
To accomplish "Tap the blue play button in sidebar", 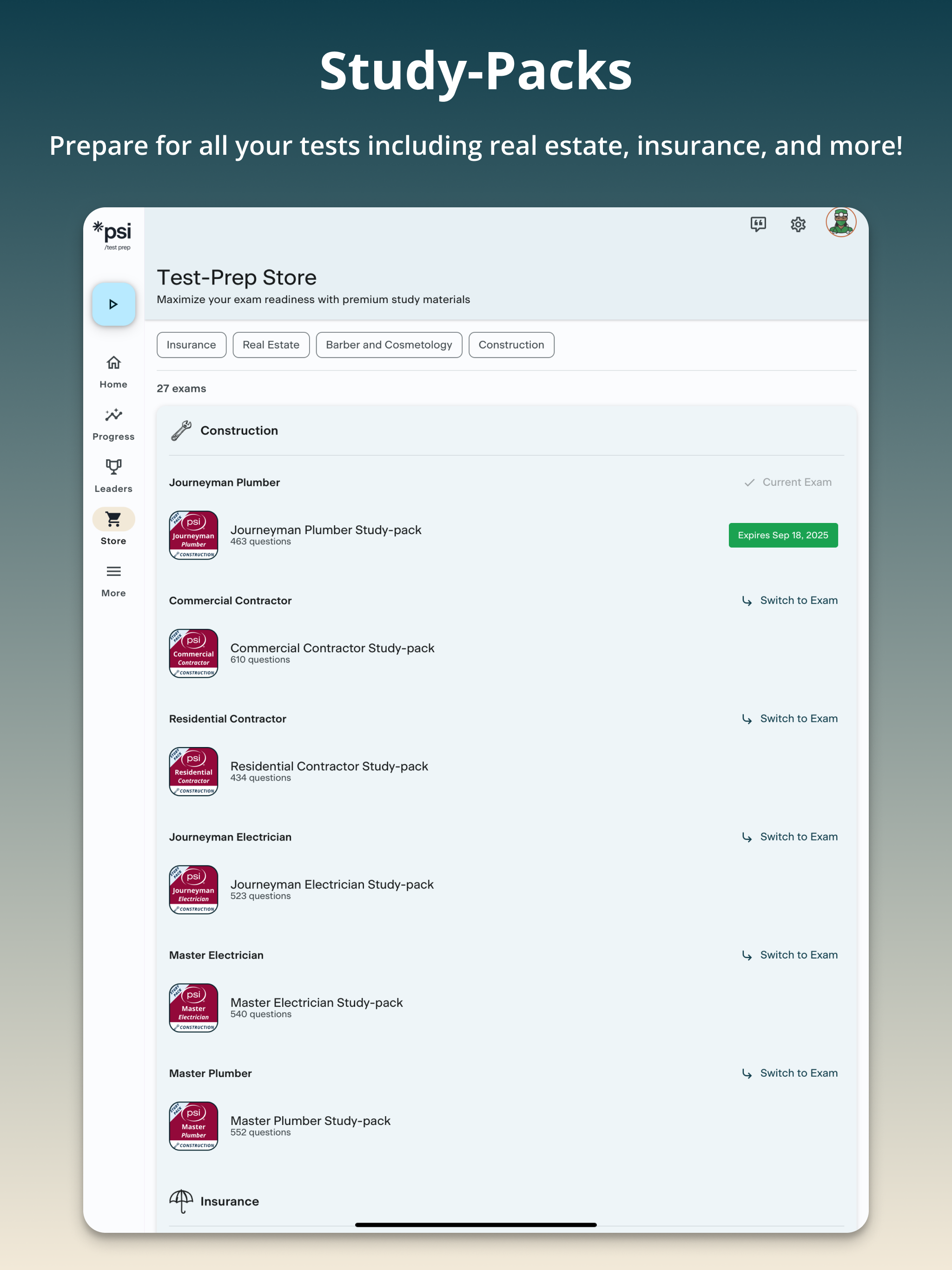I will pos(114,304).
